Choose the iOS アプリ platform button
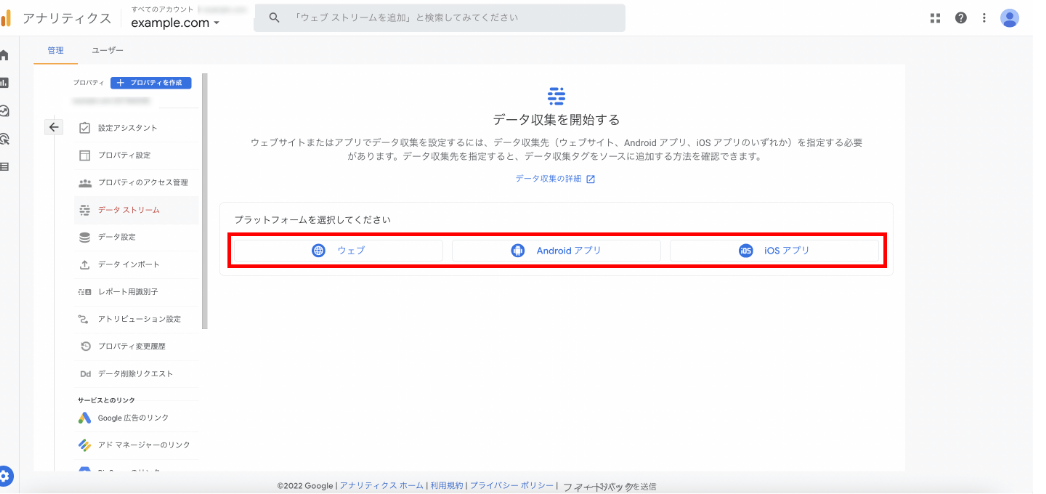 pyautogui.click(x=774, y=251)
